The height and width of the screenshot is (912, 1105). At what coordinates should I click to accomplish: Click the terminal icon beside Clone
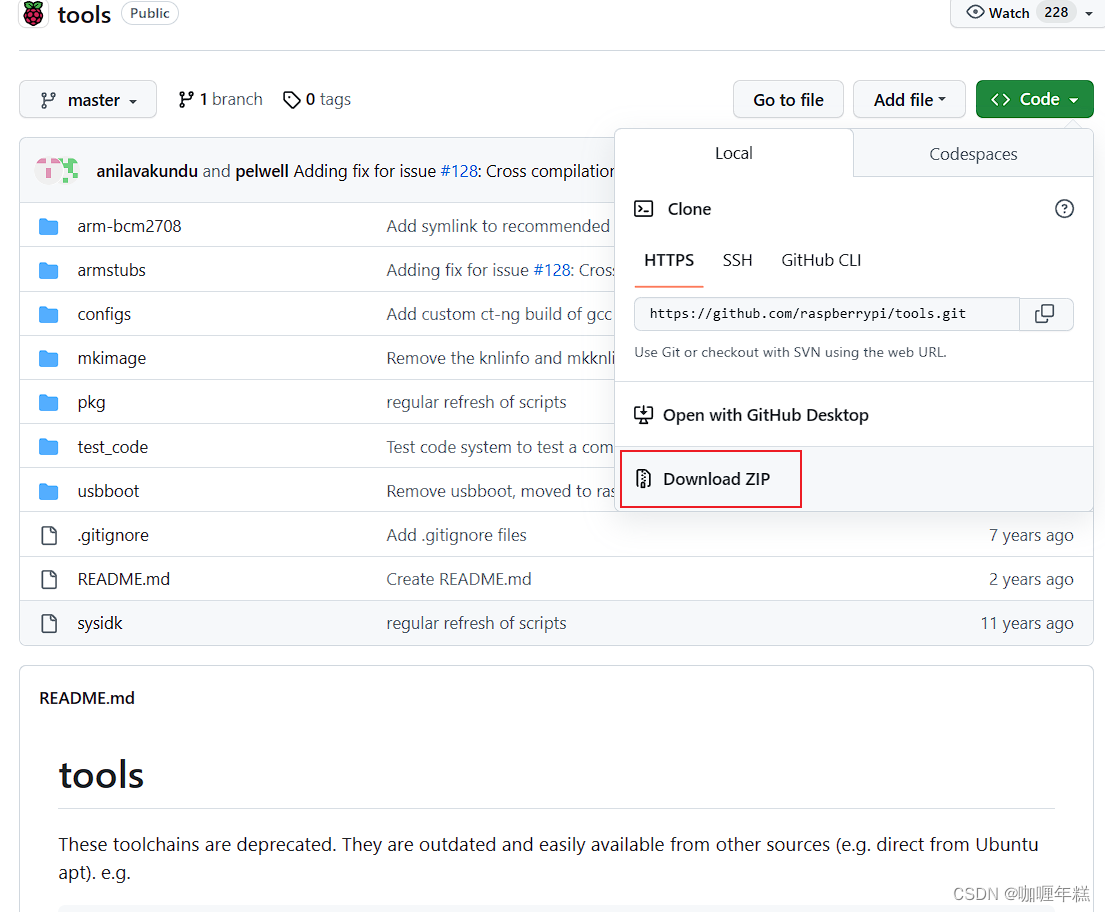643,209
